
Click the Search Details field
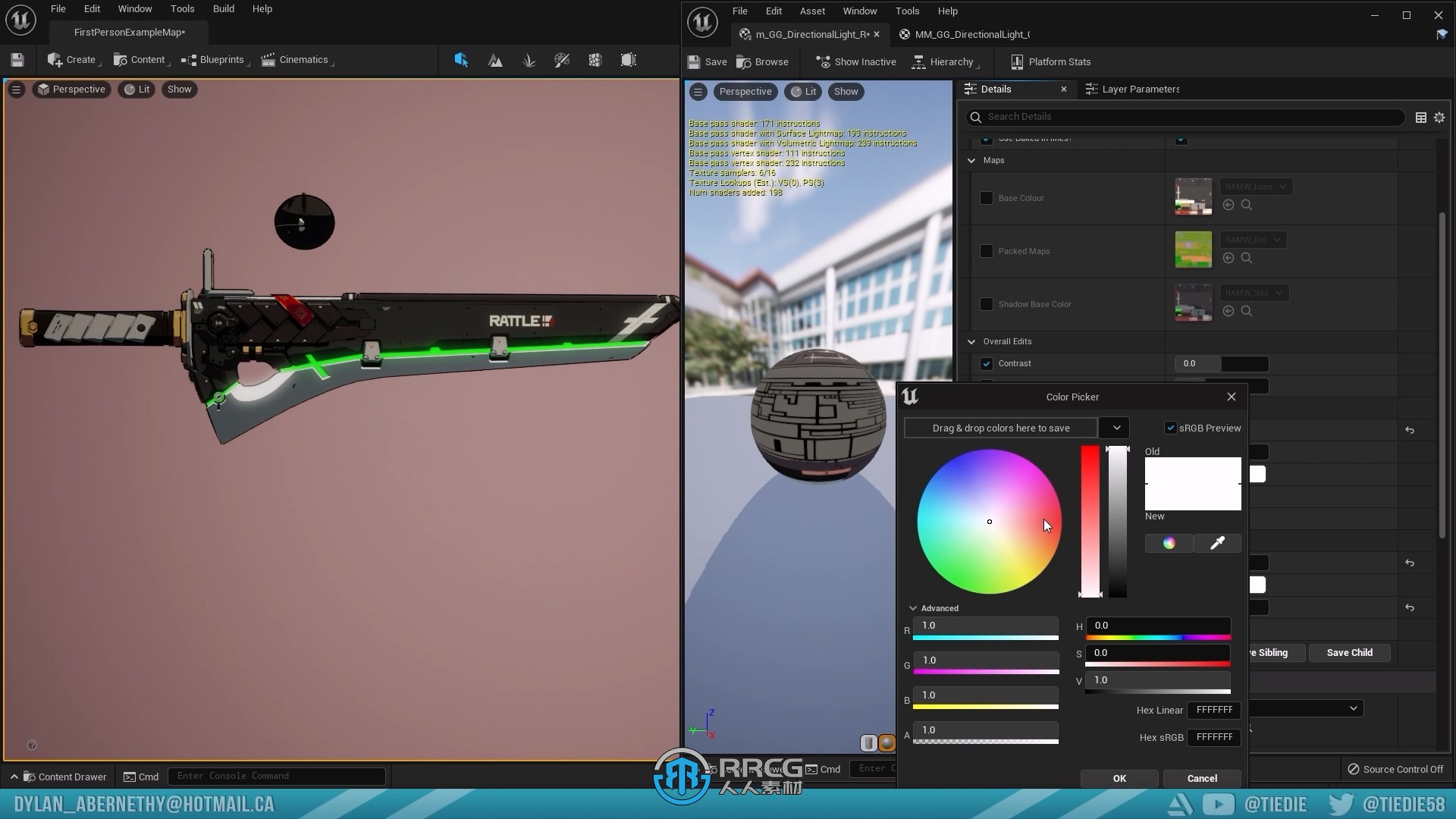pos(1185,117)
